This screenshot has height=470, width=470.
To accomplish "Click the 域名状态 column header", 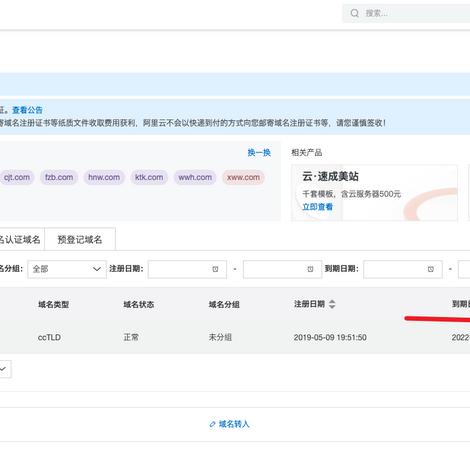I will click(x=139, y=304).
